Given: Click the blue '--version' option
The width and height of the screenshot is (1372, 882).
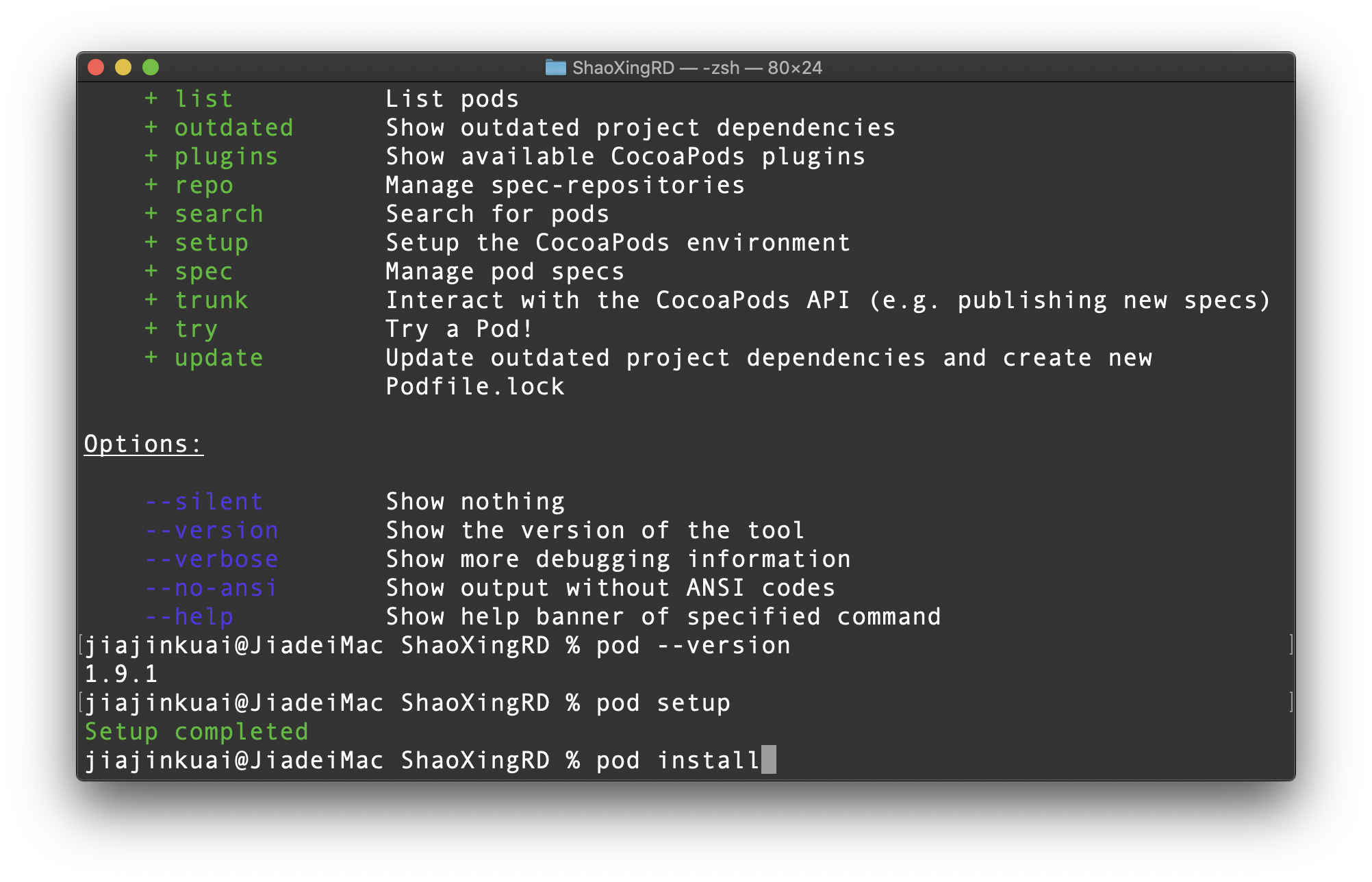Looking at the screenshot, I should [x=212, y=531].
